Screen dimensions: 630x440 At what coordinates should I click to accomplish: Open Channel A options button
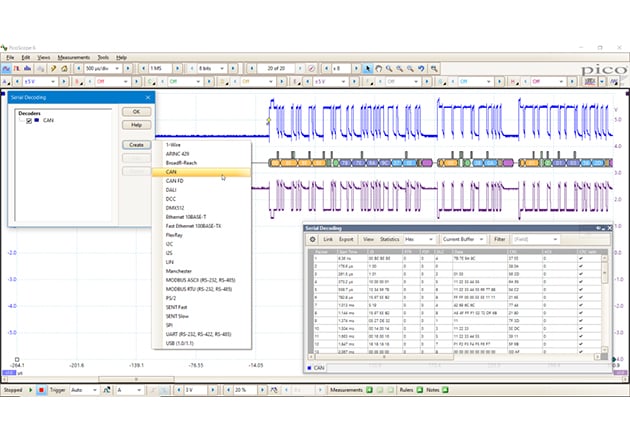6,82
